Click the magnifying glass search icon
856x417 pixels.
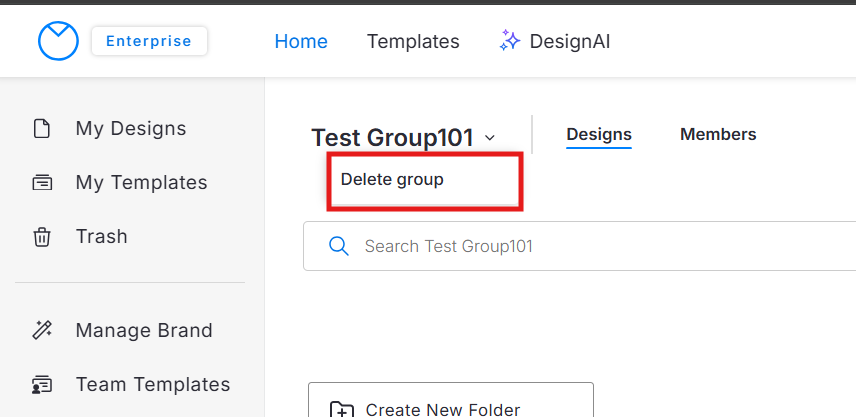[339, 246]
